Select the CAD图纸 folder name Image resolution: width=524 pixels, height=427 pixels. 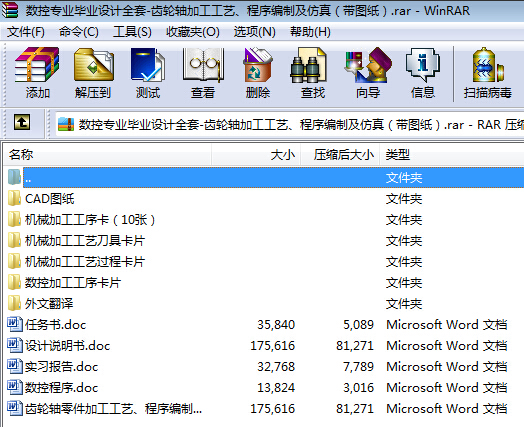point(50,199)
